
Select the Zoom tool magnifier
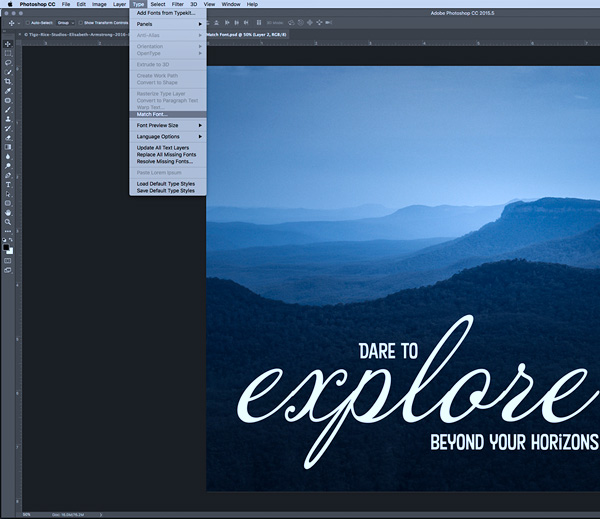[8, 222]
